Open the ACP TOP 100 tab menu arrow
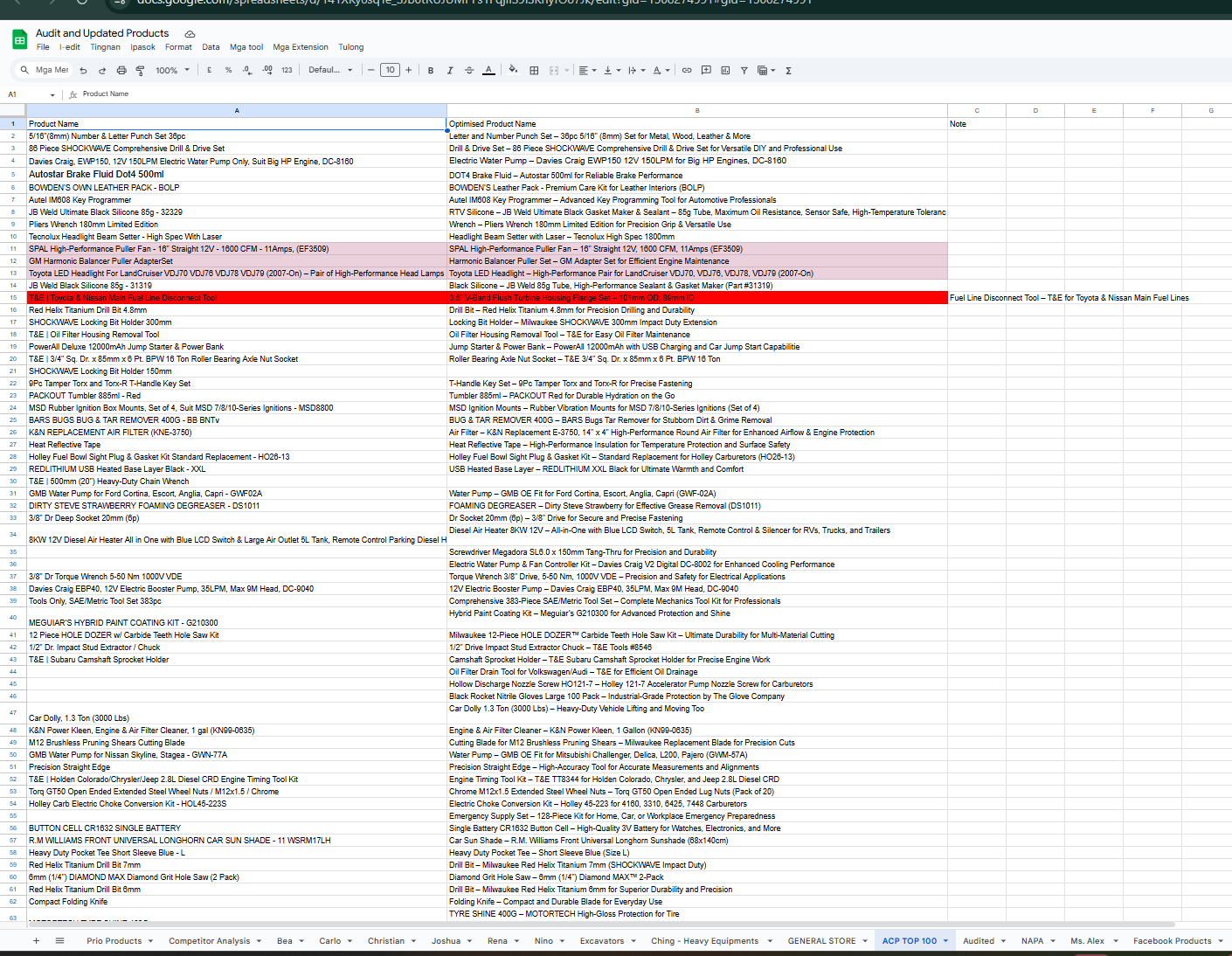The width and height of the screenshot is (1232, 956). click(945, 941)
